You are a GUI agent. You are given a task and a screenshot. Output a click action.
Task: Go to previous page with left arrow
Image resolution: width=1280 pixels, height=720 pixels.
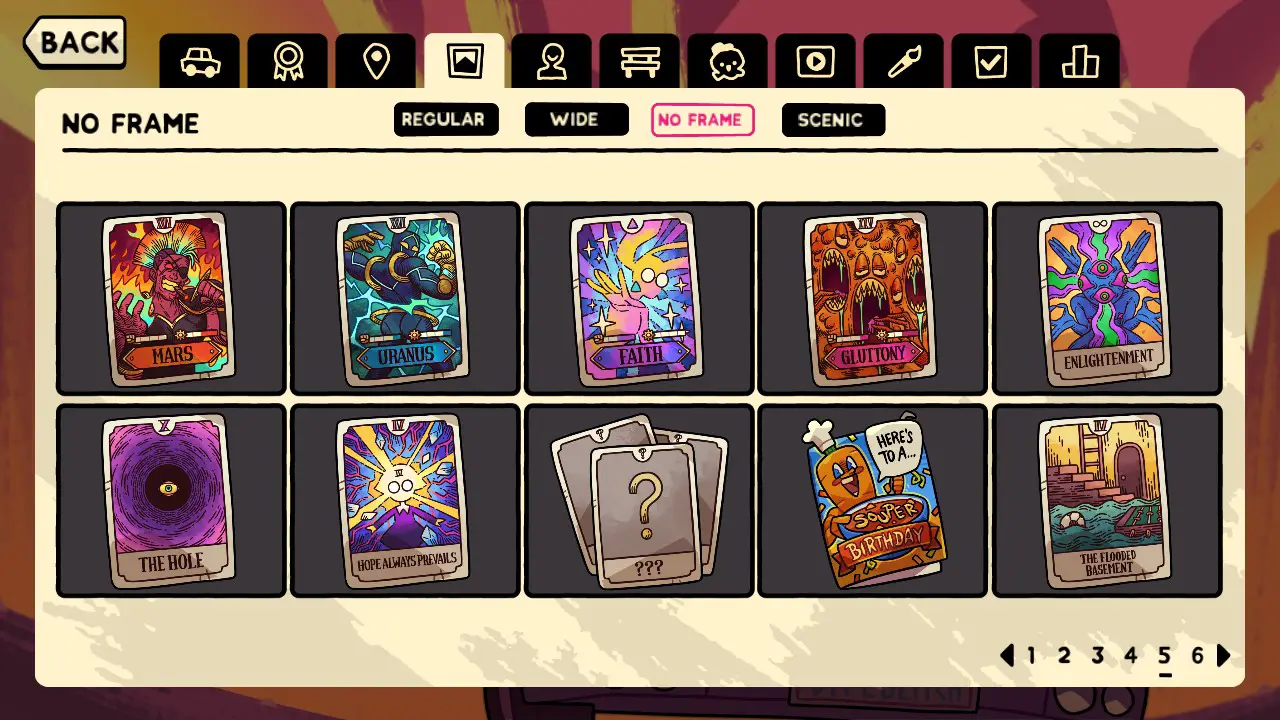click(x=1007, y=656)
